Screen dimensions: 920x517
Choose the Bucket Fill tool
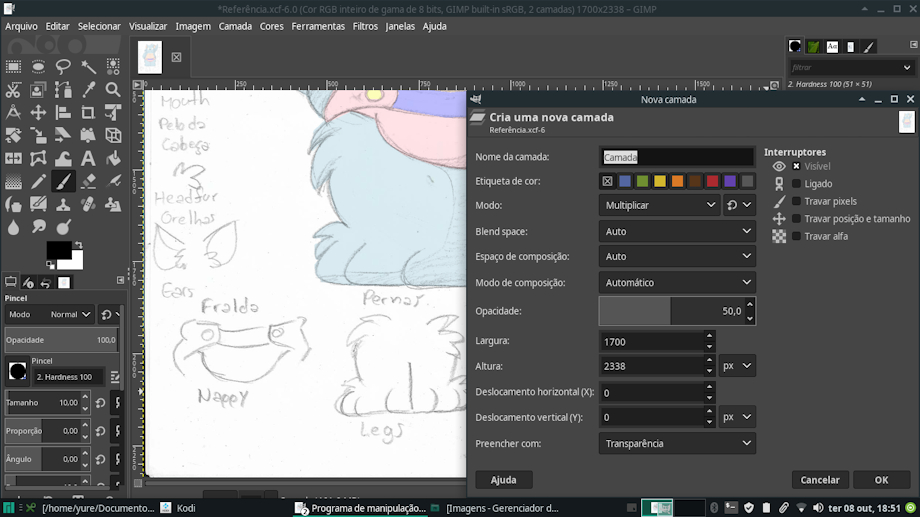[x=113, y=159]
